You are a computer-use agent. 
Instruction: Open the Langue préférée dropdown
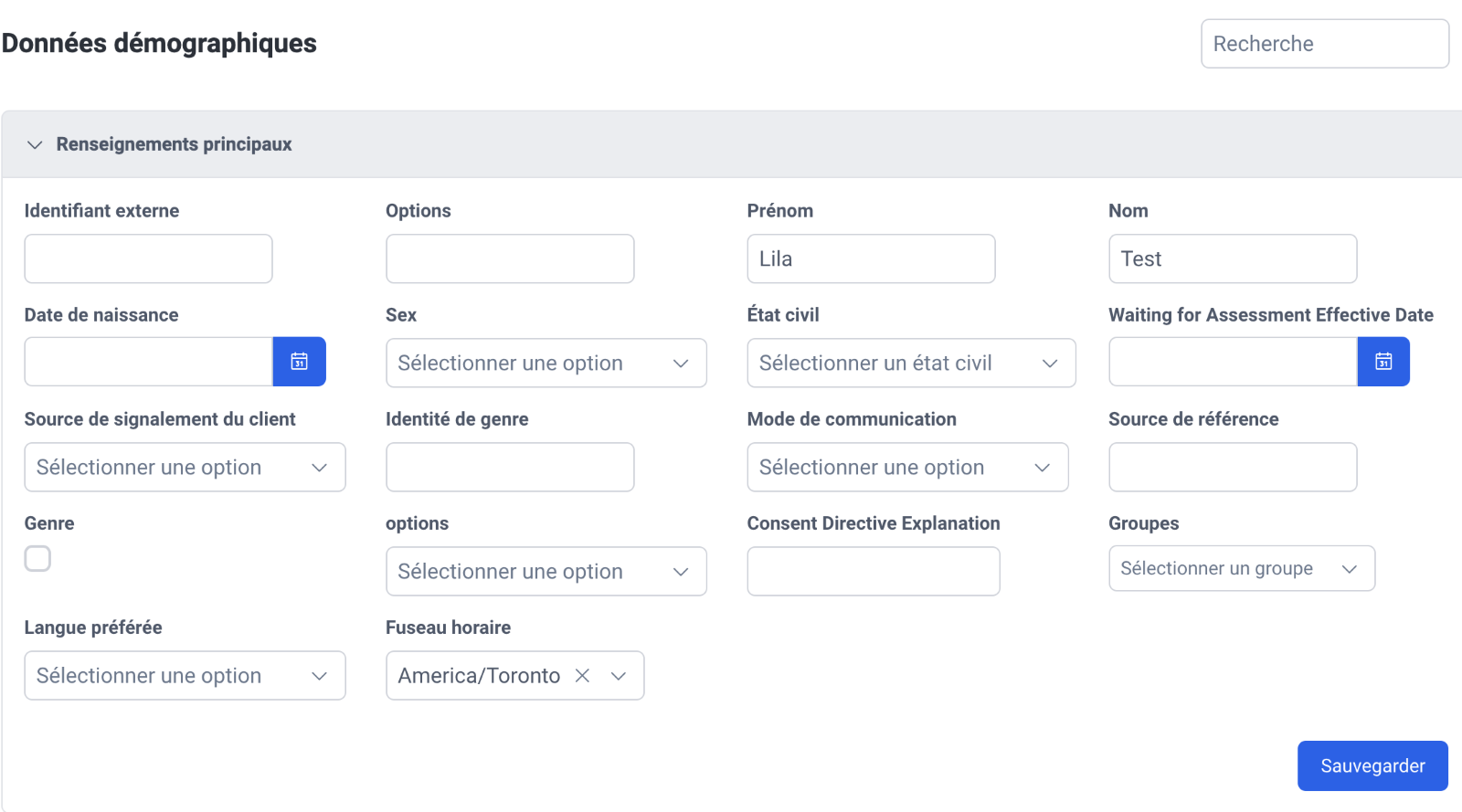185,675
